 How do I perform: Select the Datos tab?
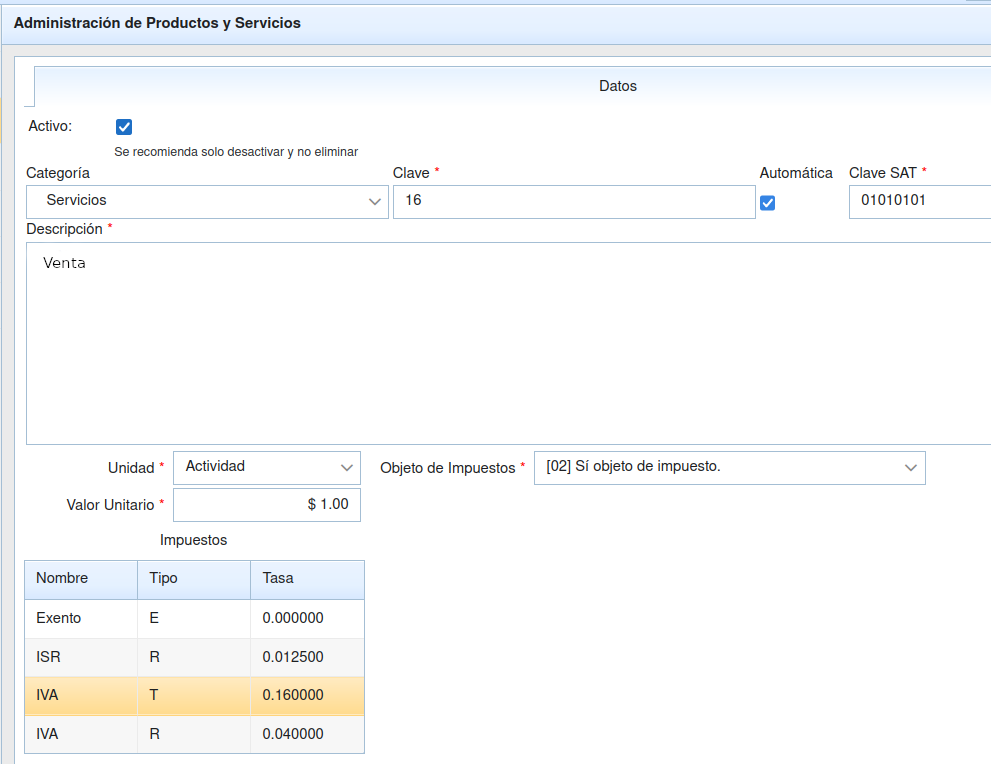click(x=617, y=86)
